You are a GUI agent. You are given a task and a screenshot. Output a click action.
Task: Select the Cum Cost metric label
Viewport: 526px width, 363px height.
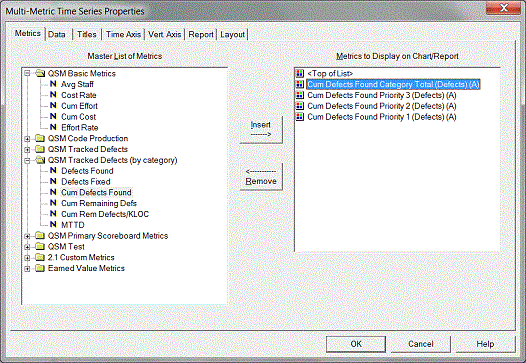click(78, 116)
